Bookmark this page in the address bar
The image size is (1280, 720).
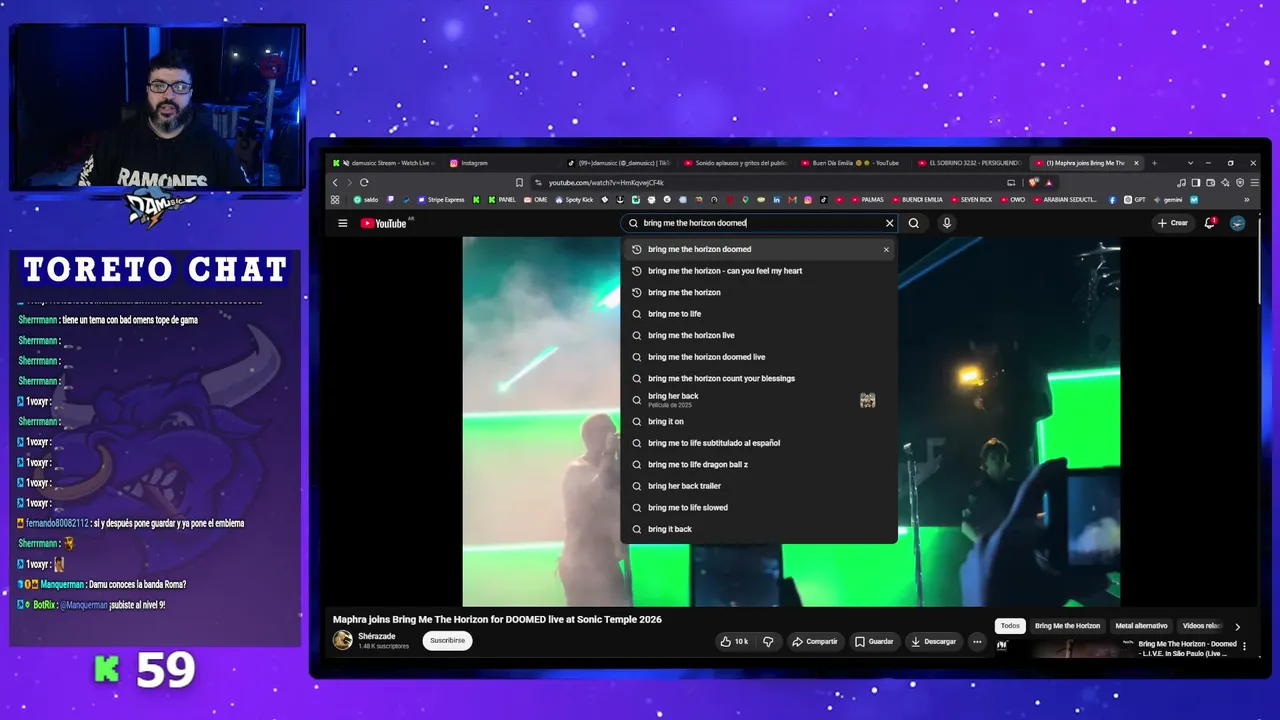[x=519, y=182]
